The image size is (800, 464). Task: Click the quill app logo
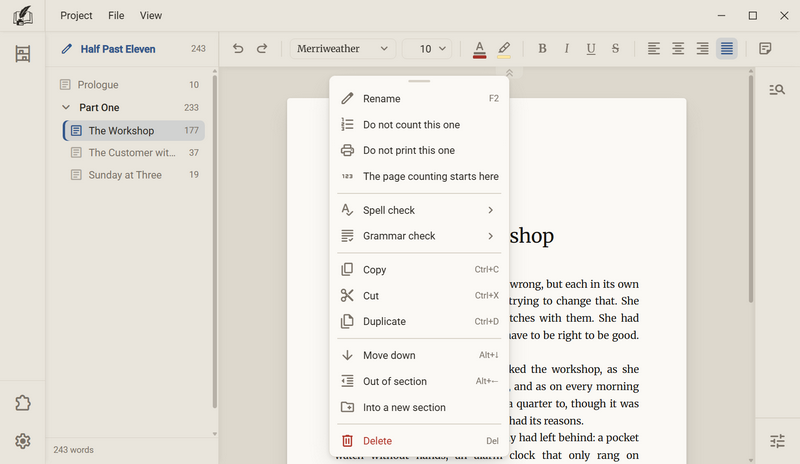(22, 16)
